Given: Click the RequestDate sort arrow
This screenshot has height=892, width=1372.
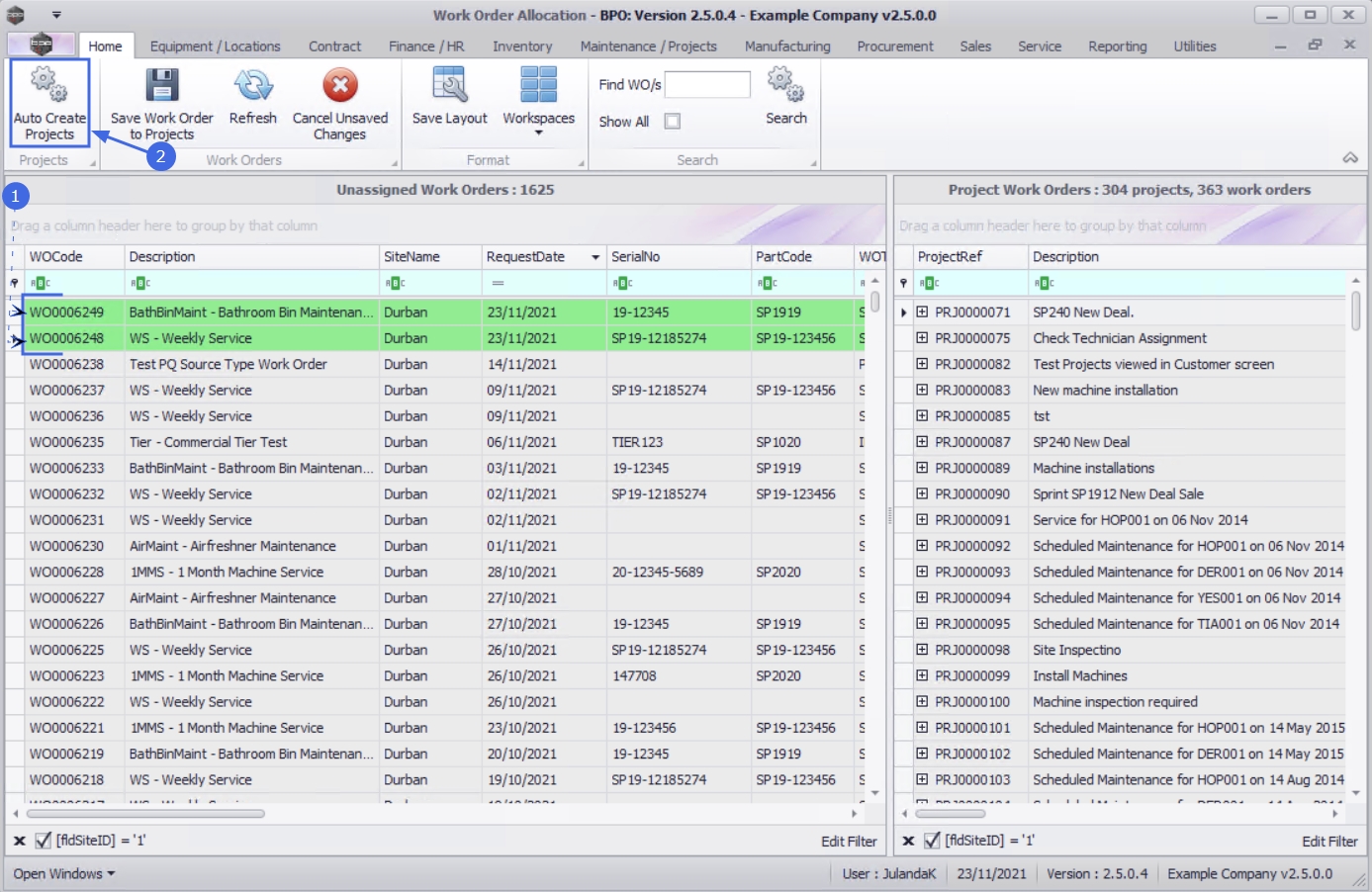Looking at the screenshot, I should coord(595,257).
